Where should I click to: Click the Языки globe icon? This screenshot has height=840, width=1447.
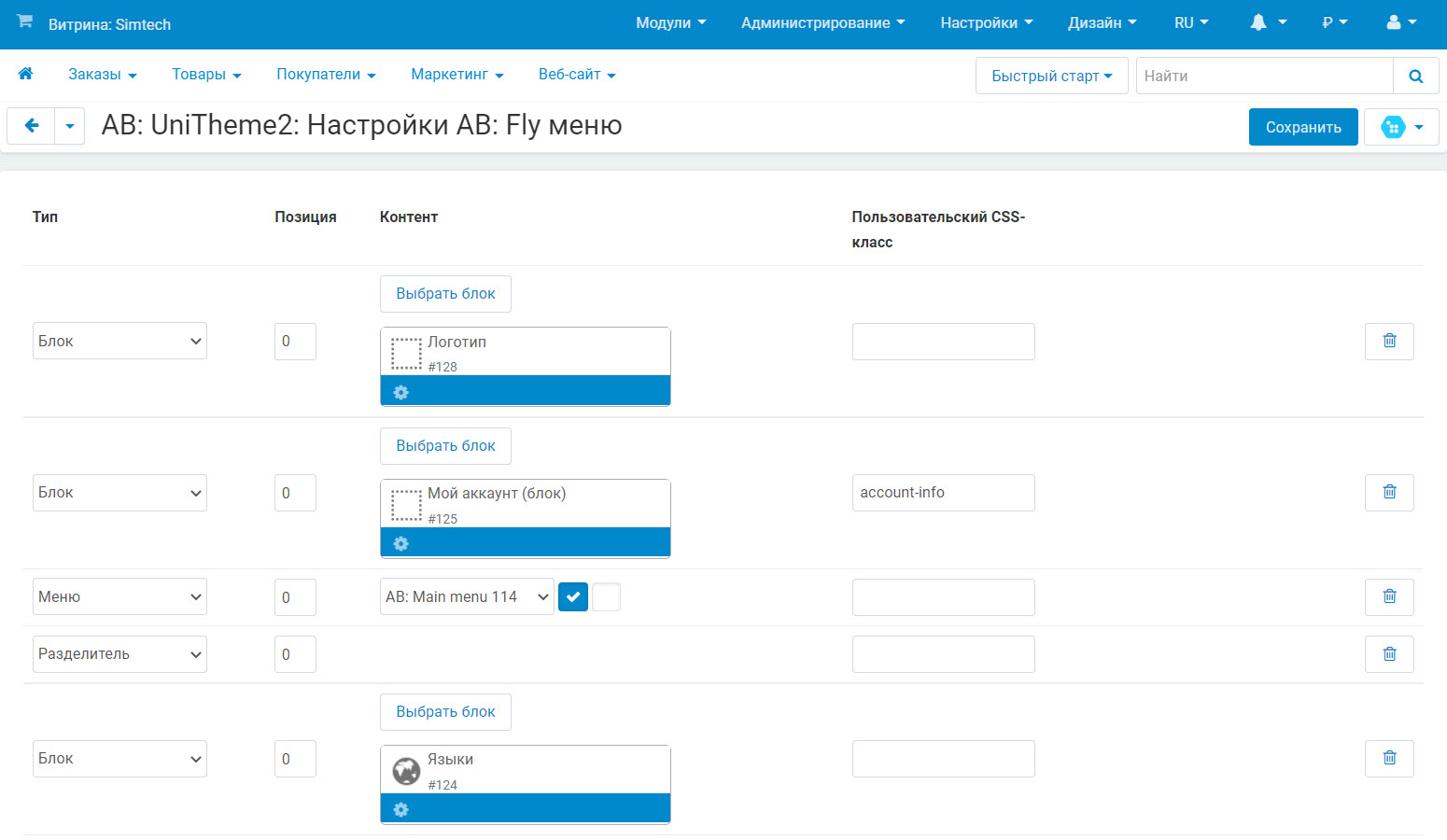click(406, 771)
